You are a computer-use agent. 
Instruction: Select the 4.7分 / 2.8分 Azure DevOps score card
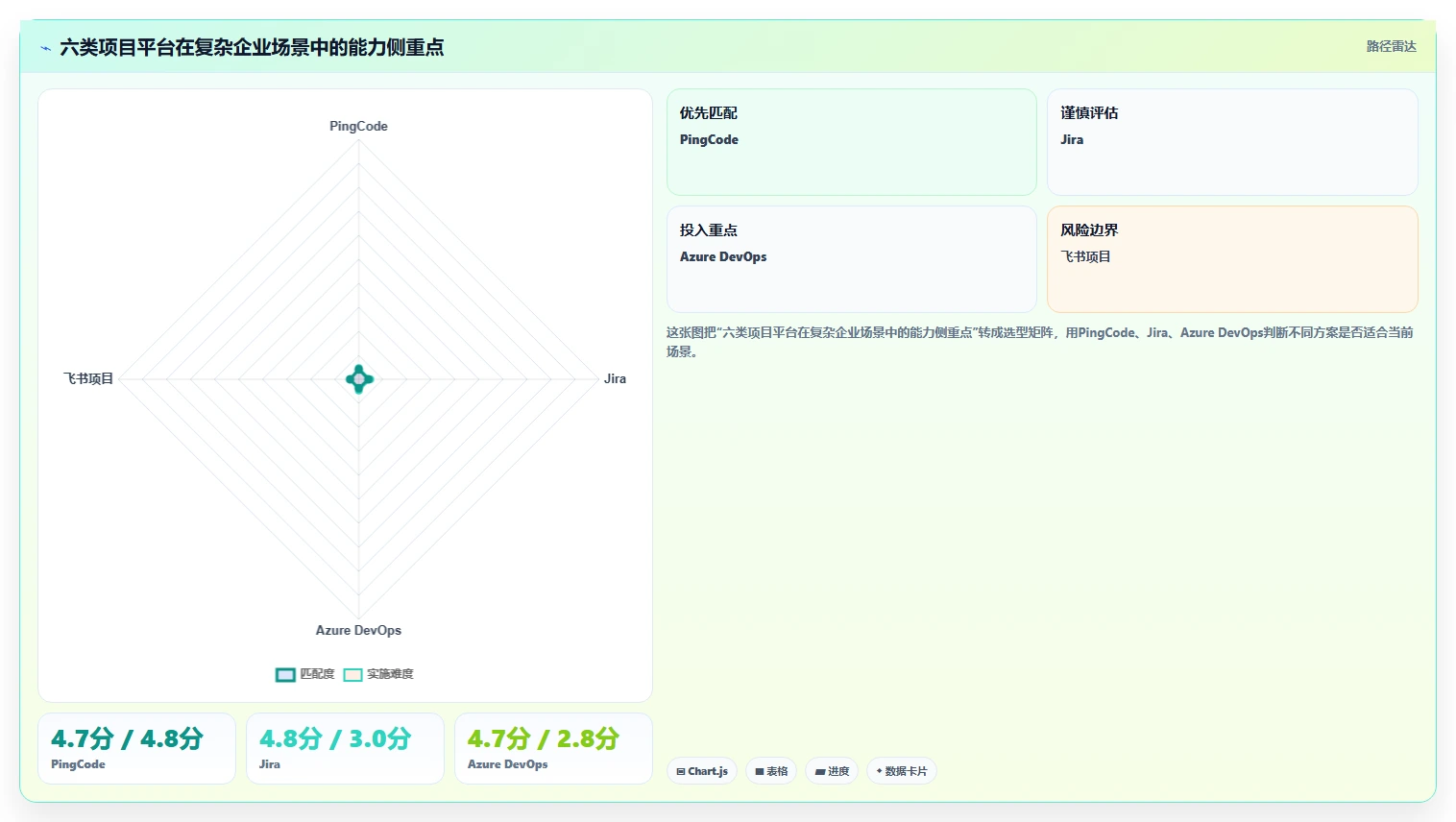point(553,749)
